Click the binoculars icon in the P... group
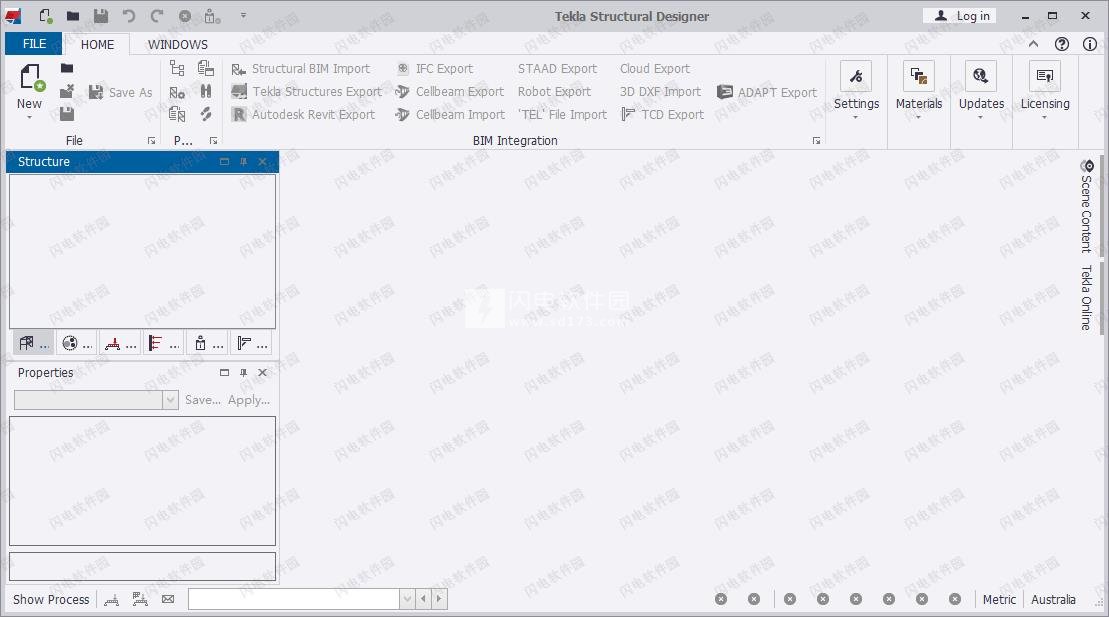 point(206,91)
